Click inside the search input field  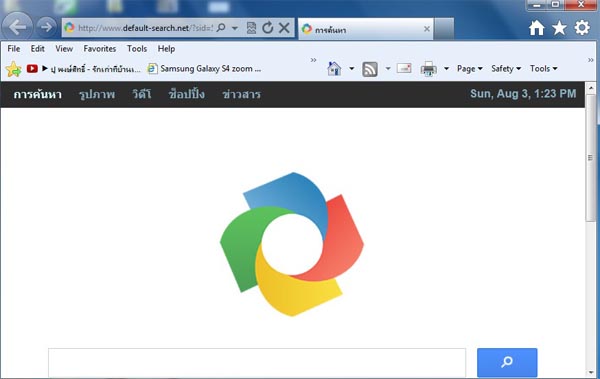tap(257, 363)
